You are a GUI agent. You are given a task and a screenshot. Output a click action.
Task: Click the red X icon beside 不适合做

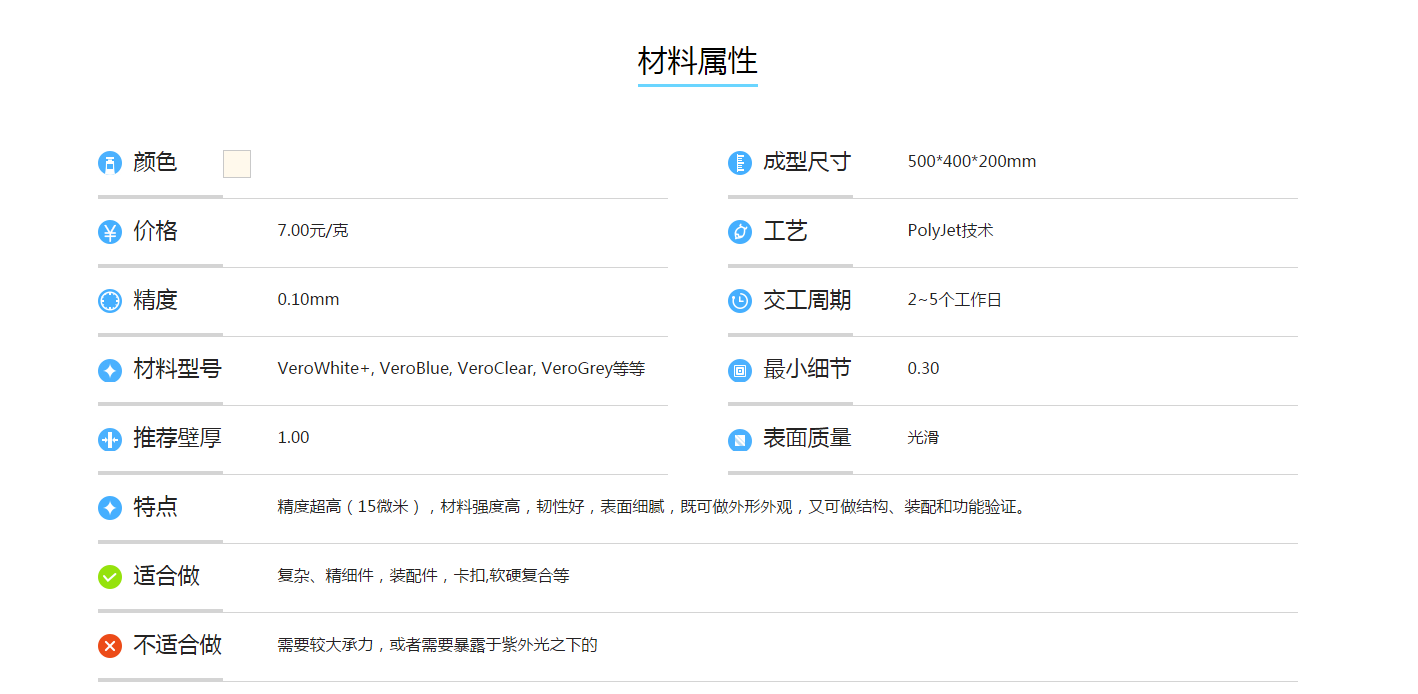(x=110, y=646)
